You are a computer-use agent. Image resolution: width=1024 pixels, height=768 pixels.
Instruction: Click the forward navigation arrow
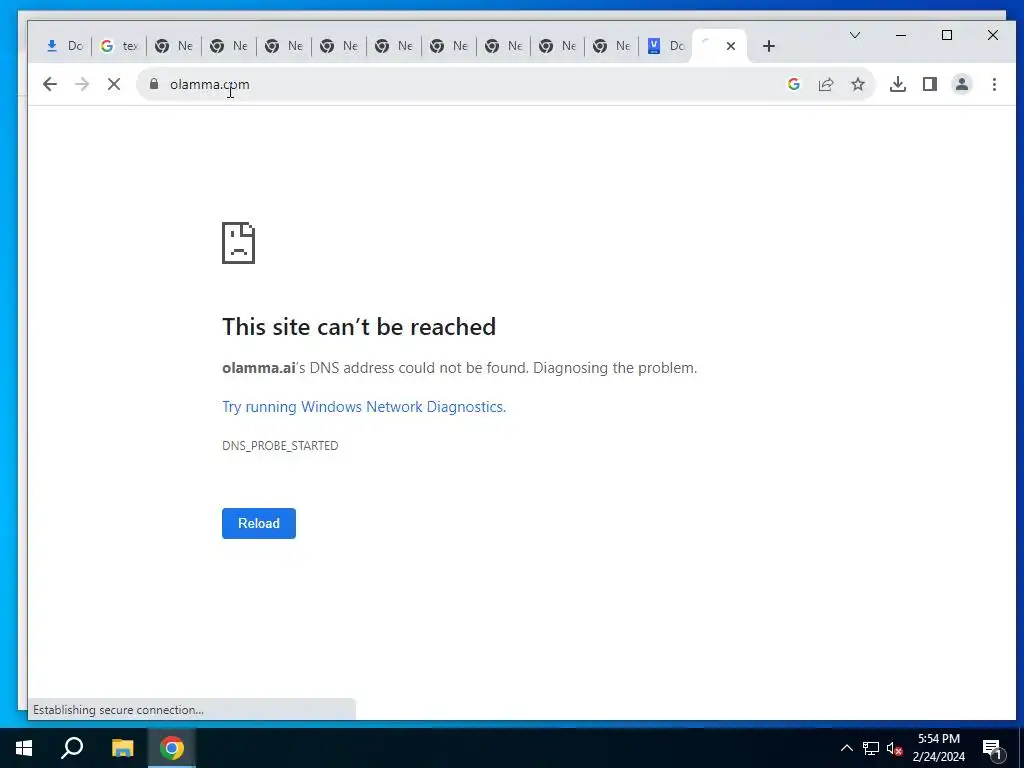click(82, 84)
